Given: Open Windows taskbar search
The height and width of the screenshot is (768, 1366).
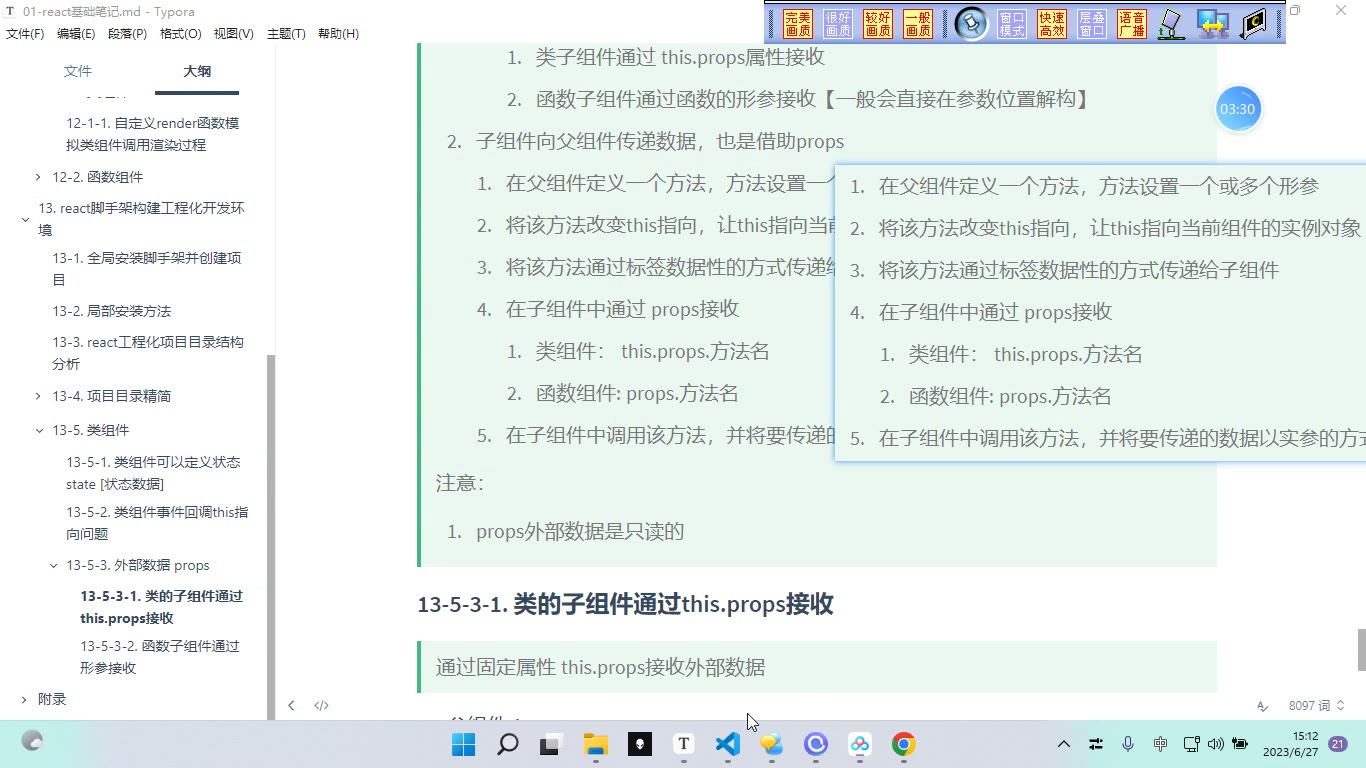Looking at the screenshot, I should pos(508,744).
